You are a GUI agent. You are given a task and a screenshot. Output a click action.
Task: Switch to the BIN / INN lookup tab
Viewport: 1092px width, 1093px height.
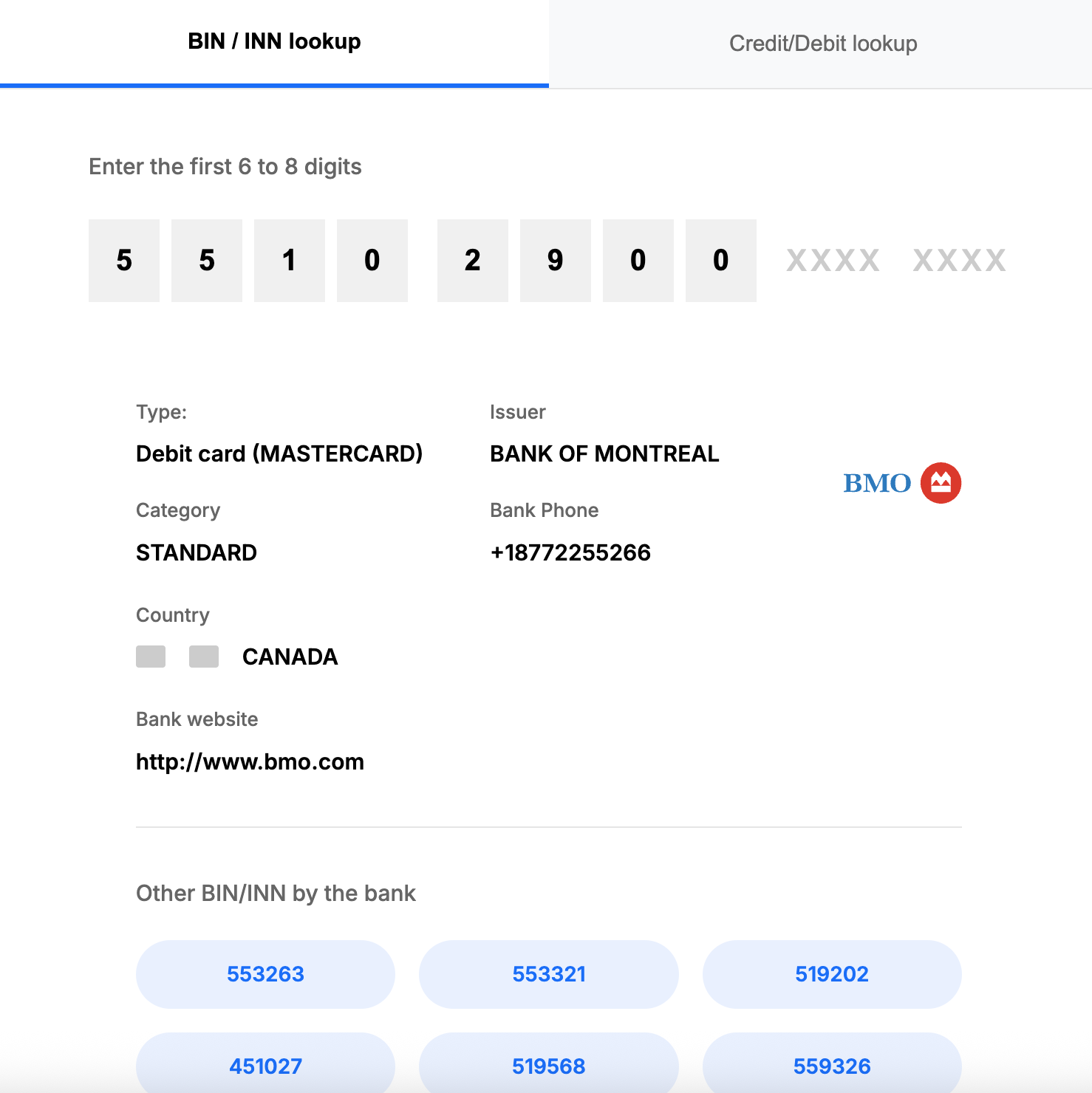pyautogui.click(x=274, y=42)
